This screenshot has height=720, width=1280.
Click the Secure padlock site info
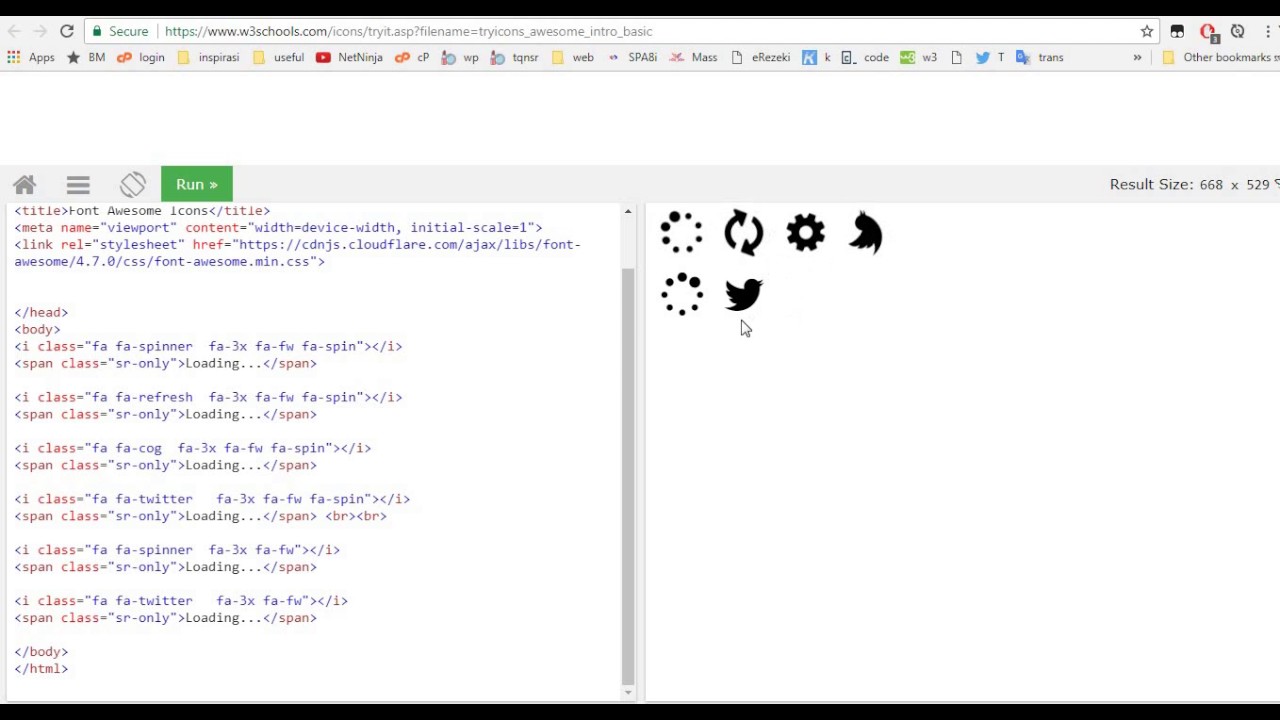coord(120,32)
